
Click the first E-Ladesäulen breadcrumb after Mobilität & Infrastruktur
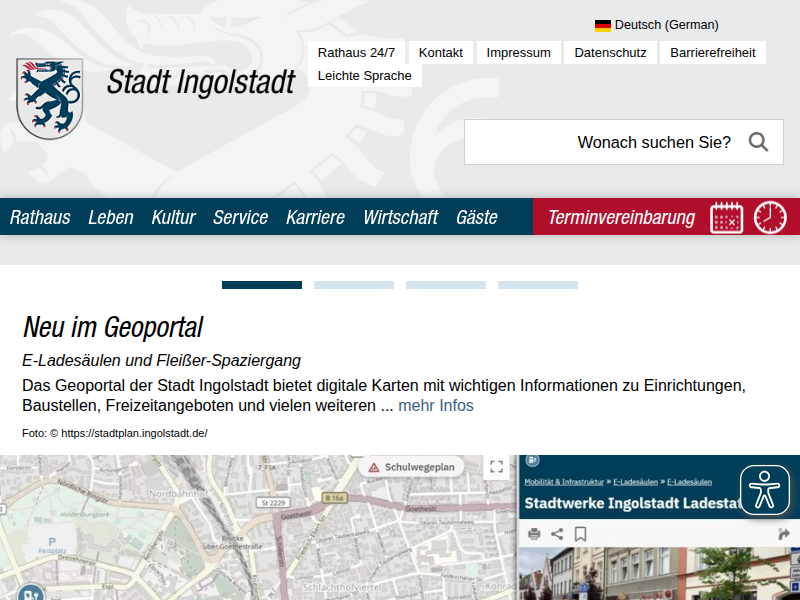pyautogui.click(x=635, y=482)
